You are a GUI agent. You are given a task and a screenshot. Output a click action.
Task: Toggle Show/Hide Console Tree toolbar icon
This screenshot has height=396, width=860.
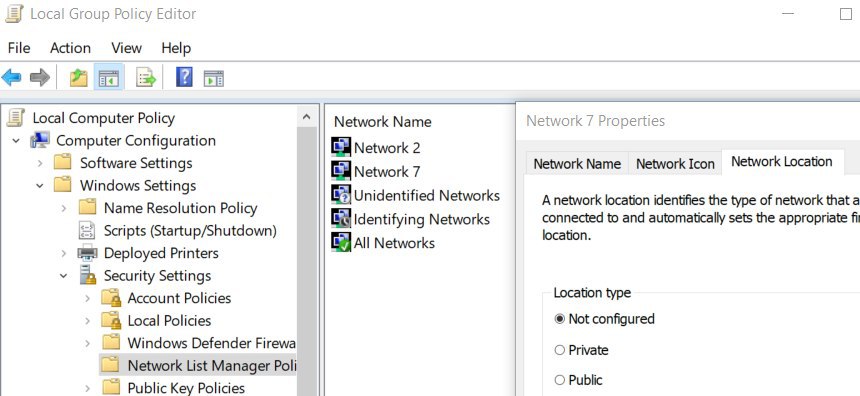tap(109, 78)
